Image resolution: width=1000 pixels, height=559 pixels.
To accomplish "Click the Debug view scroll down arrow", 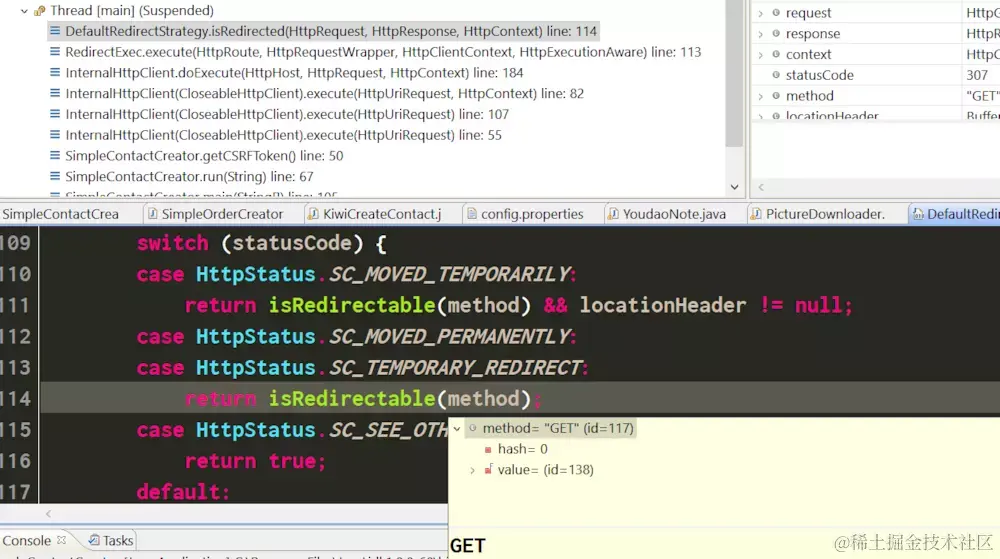I will [x=734, y=187].
